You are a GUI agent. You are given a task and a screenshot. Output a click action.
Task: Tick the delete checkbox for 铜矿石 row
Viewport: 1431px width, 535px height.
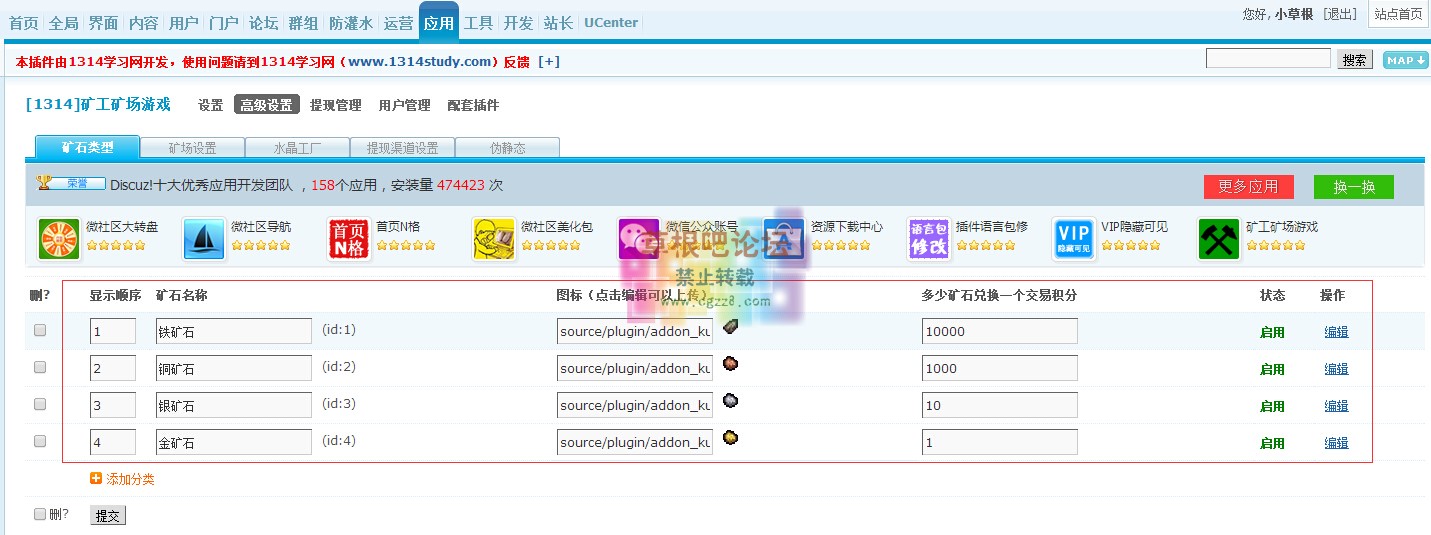click(x=40, y=367)
